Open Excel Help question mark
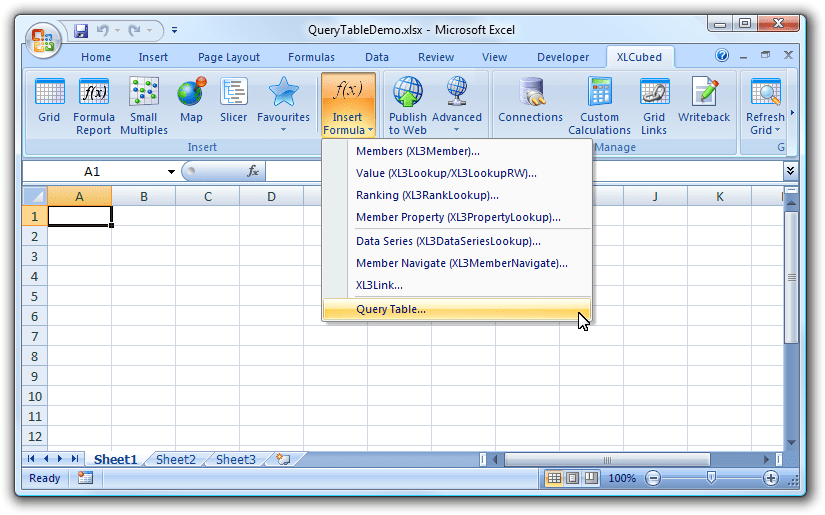 click(722, 55)
